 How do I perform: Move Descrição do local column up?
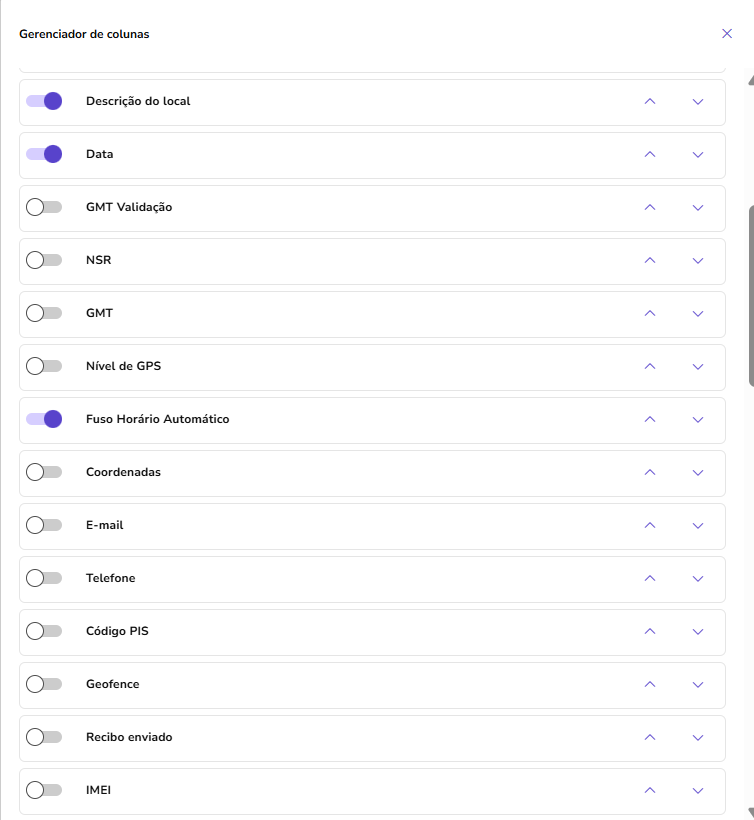pyautogui.click(x=650, y=102)
